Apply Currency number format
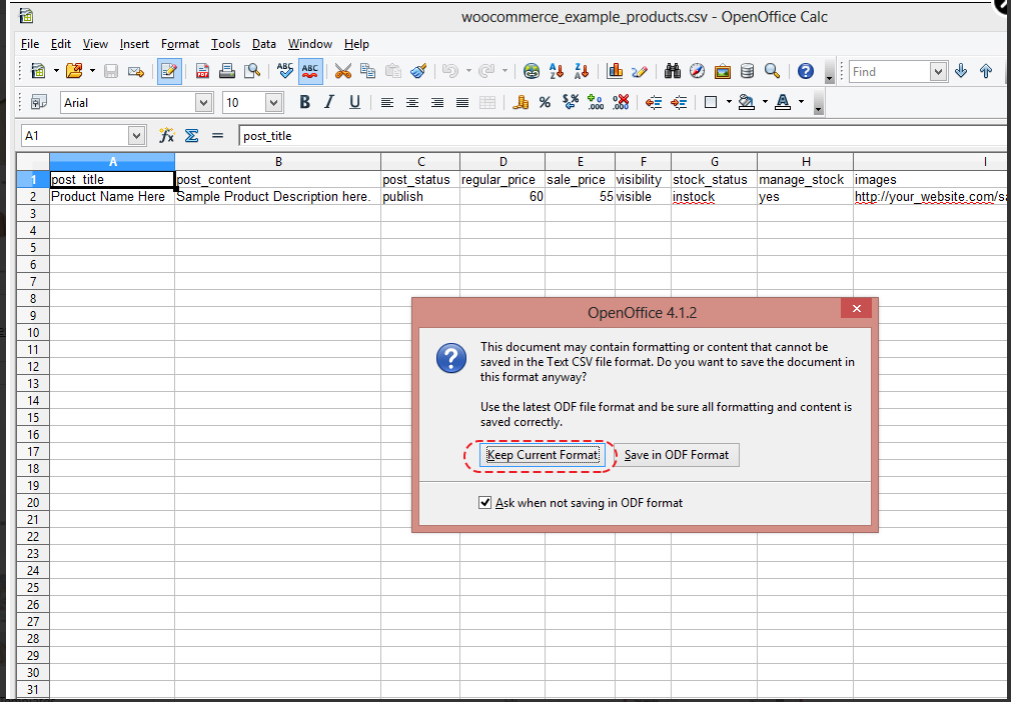This screenshot has width=1011, height=702. tap(520, 102)
